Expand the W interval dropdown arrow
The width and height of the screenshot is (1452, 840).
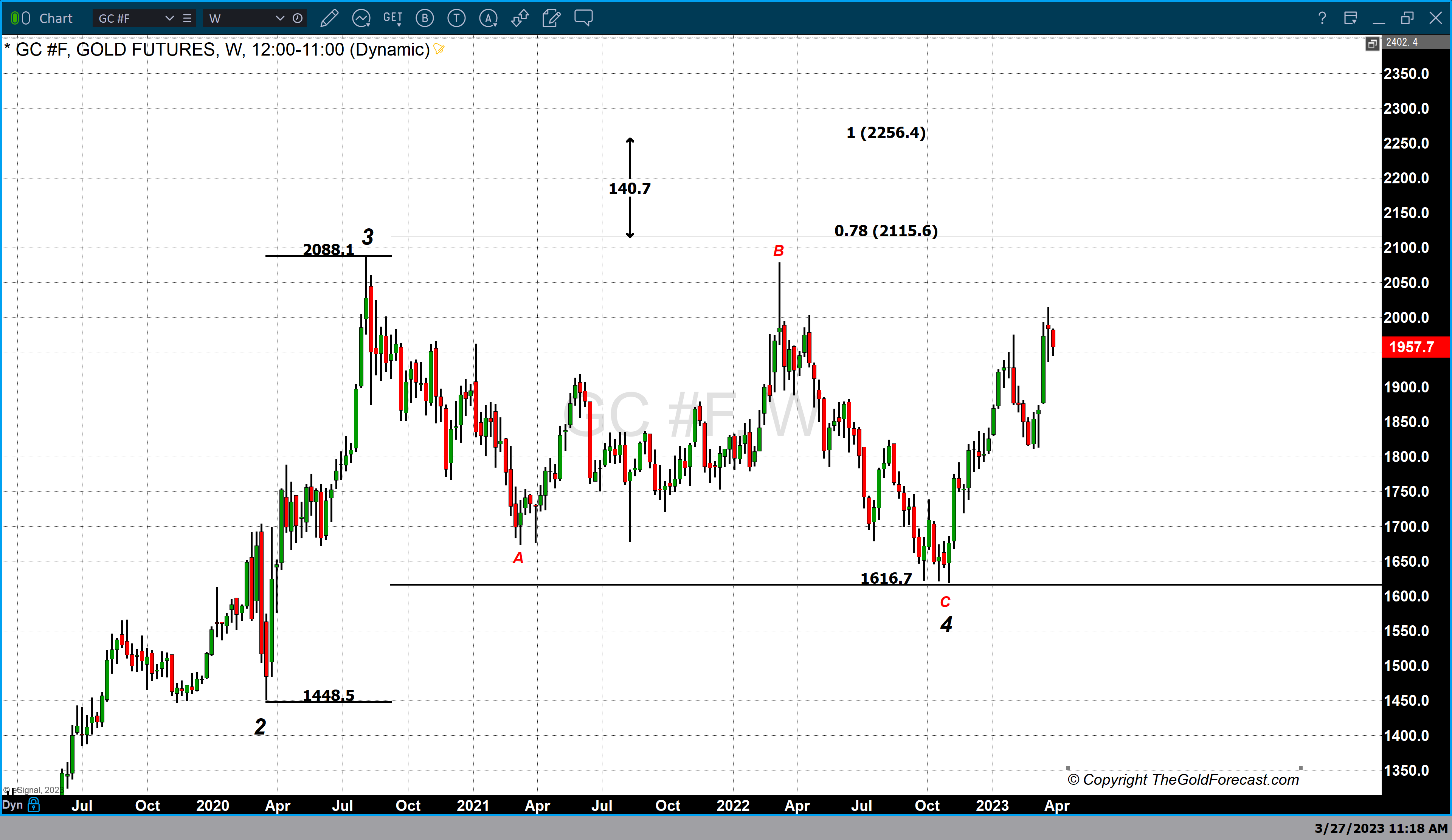pyautogui.click(x=280, y=19)
